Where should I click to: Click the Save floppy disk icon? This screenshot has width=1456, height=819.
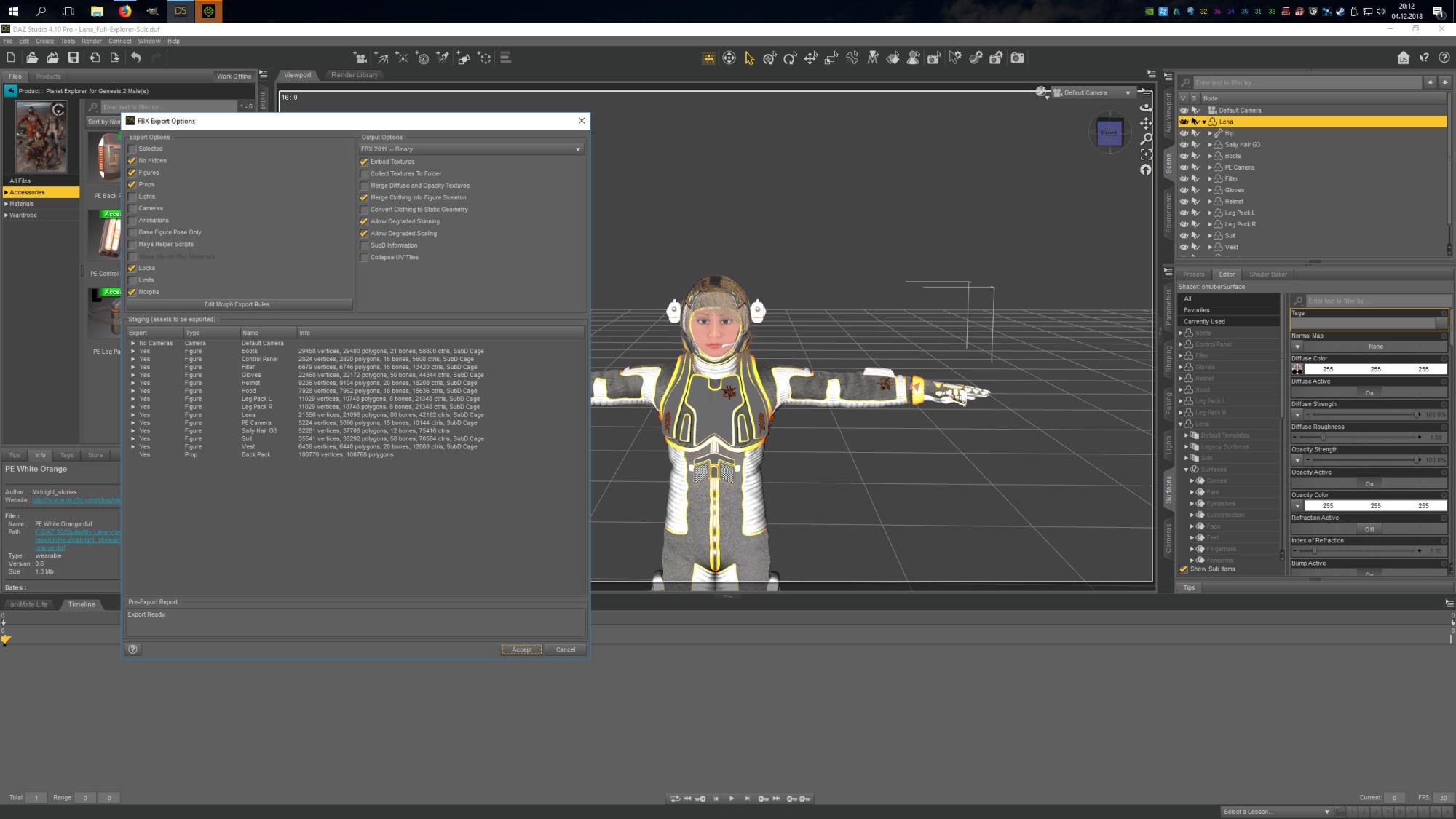74,58
